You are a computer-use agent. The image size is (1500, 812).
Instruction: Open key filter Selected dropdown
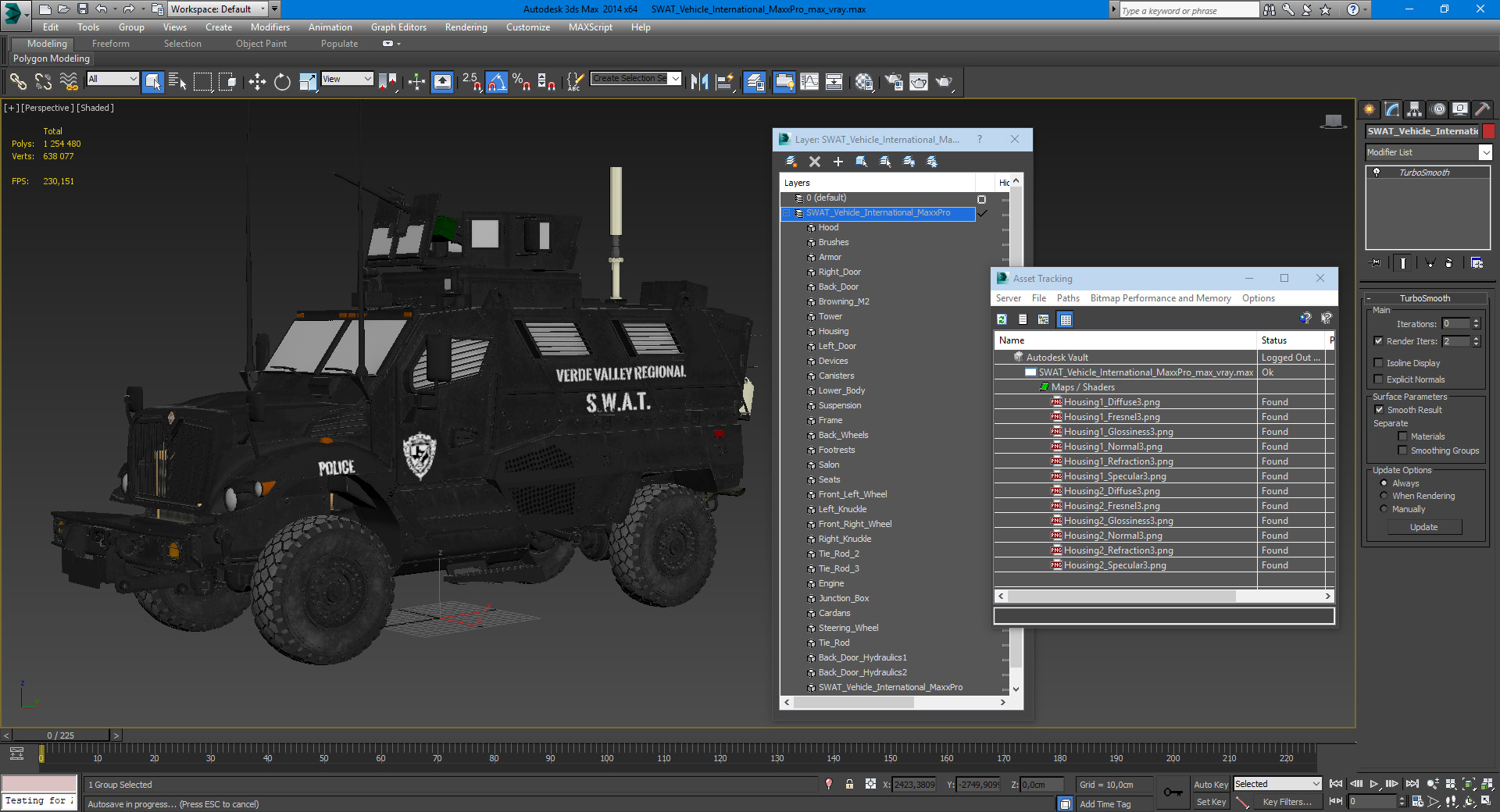click(1277, 784)
